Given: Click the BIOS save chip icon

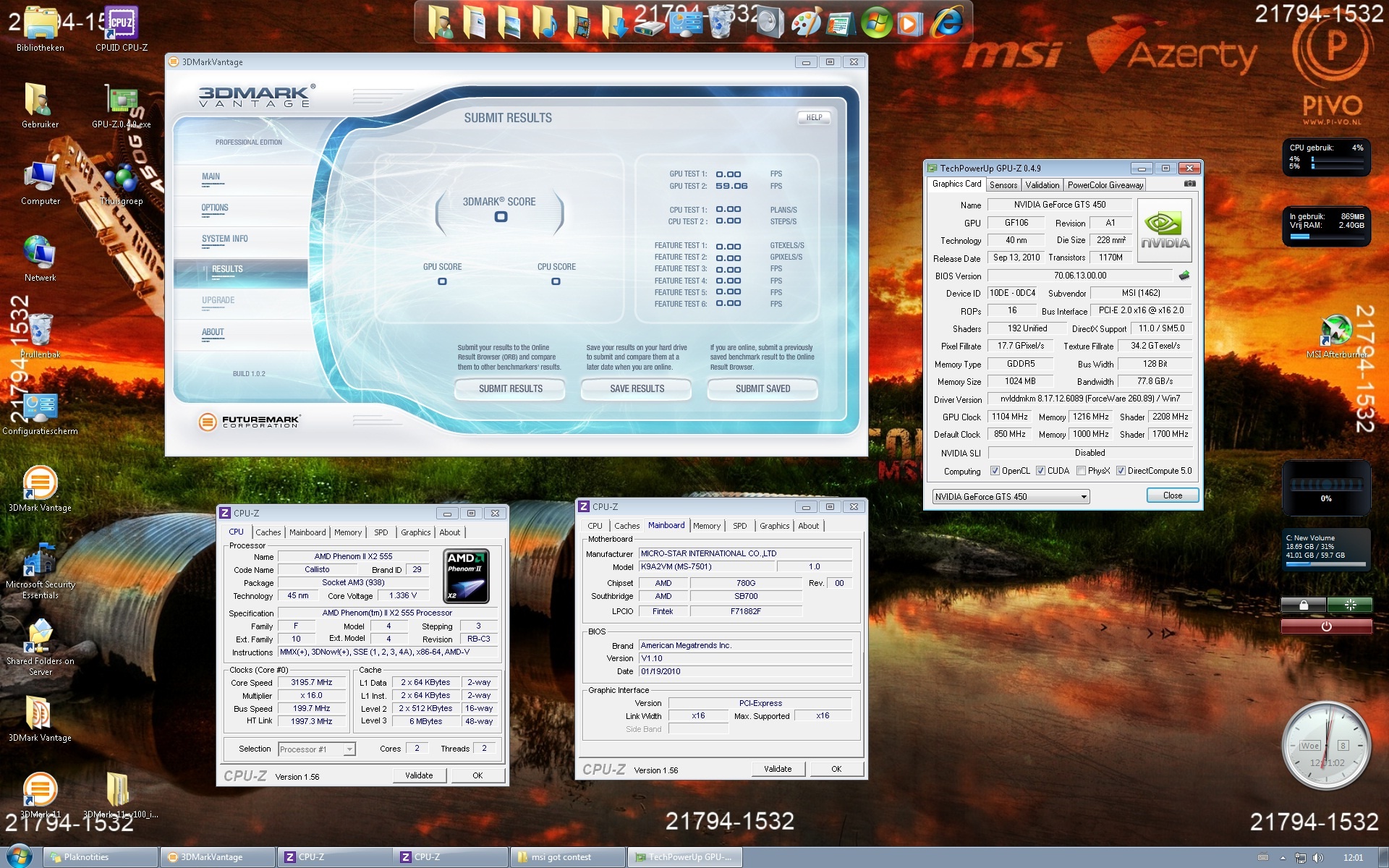Looking at the screenshot, I should pos(1184,276).
